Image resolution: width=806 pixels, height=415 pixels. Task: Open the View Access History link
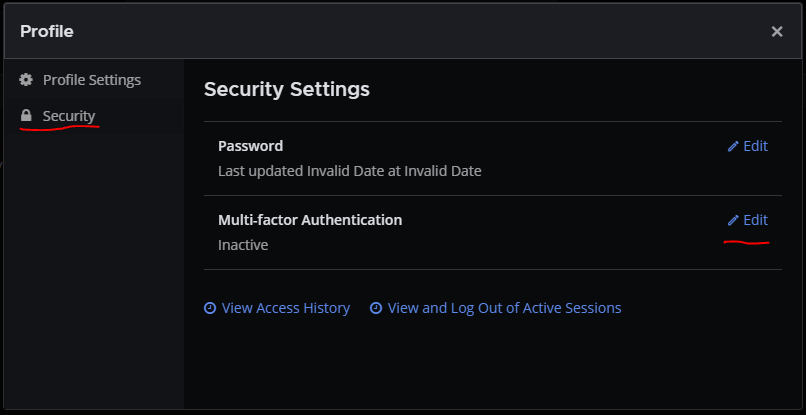(285, 308)
